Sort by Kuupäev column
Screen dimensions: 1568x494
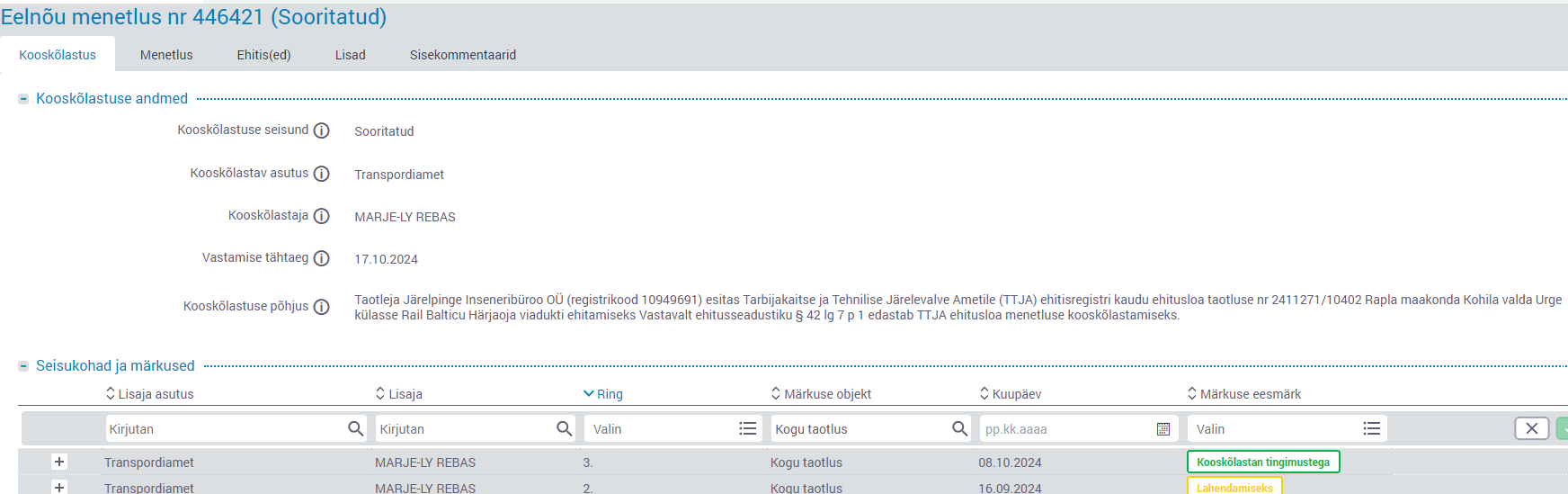coord(1011,394)
